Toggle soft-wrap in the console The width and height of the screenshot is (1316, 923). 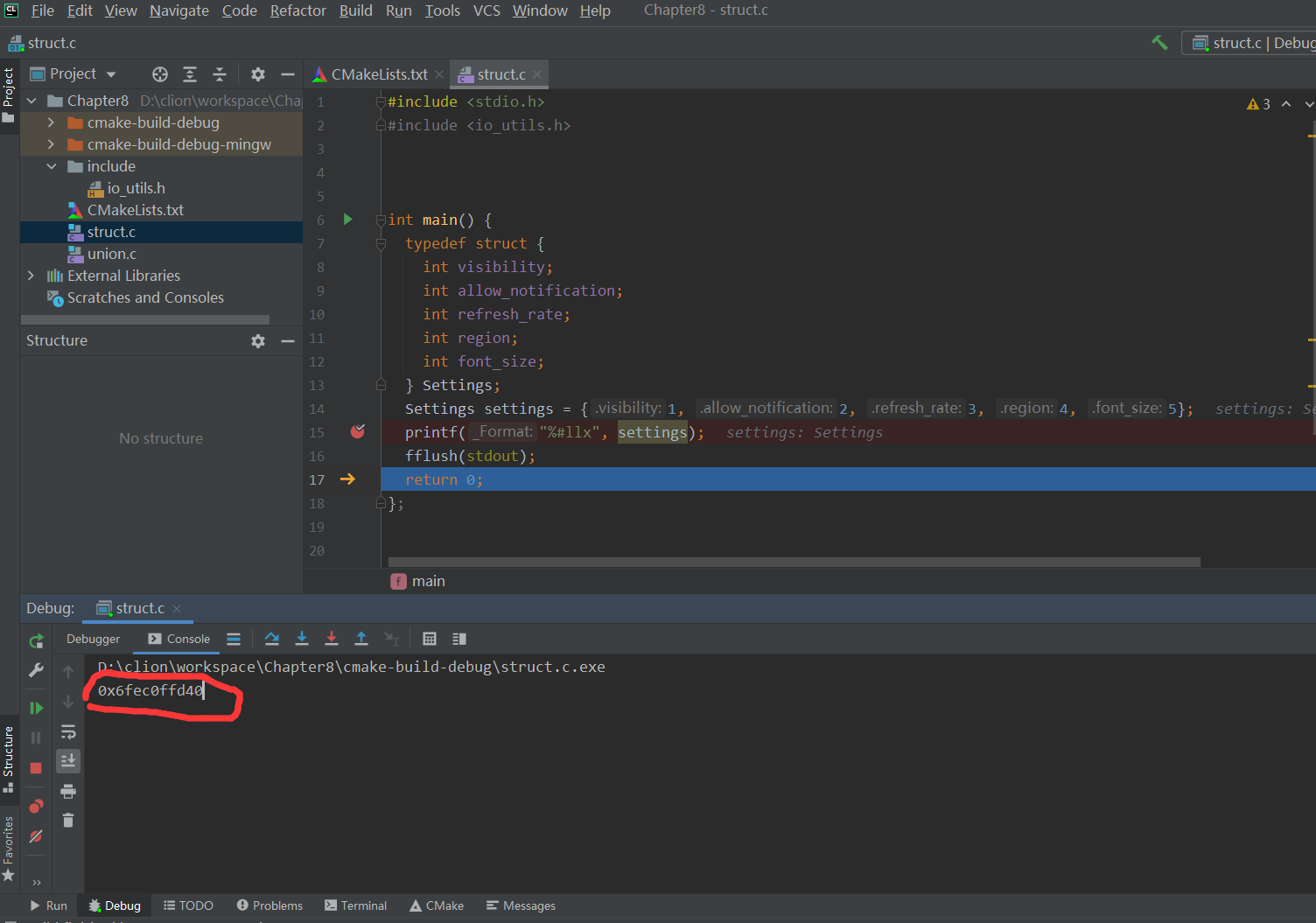[x=68, y=732]
